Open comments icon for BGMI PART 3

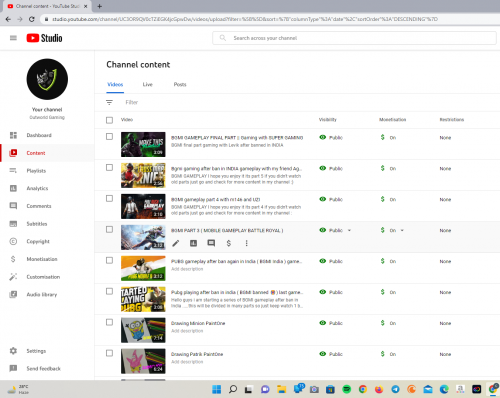coord(211,243)
